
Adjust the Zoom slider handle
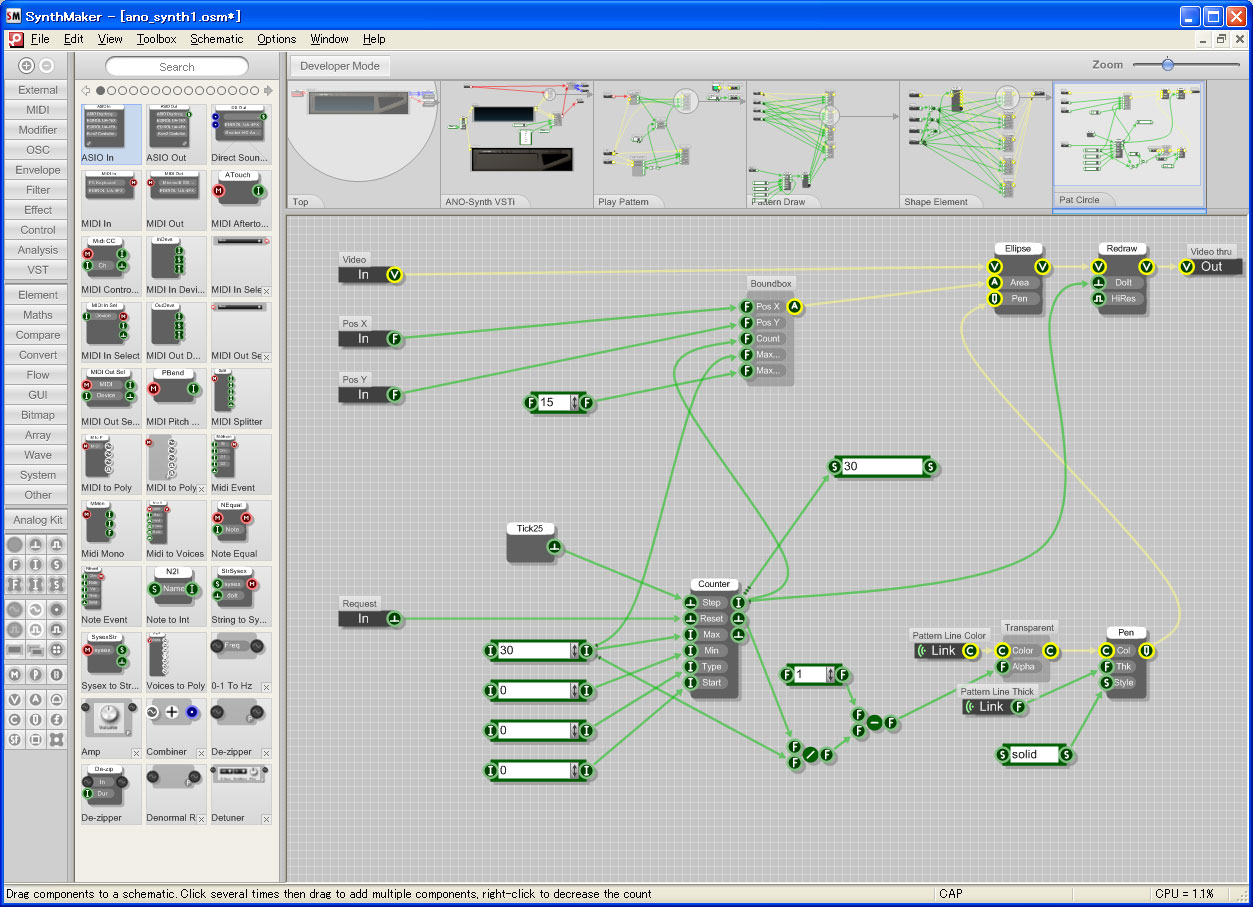[x=1167, y=65]
